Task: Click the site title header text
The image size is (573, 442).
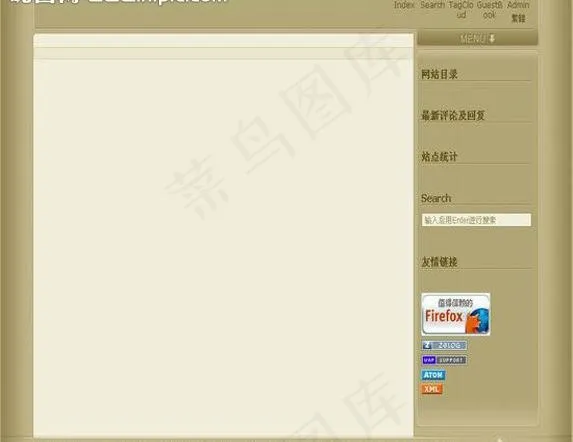Action: [x=119, y=1]
